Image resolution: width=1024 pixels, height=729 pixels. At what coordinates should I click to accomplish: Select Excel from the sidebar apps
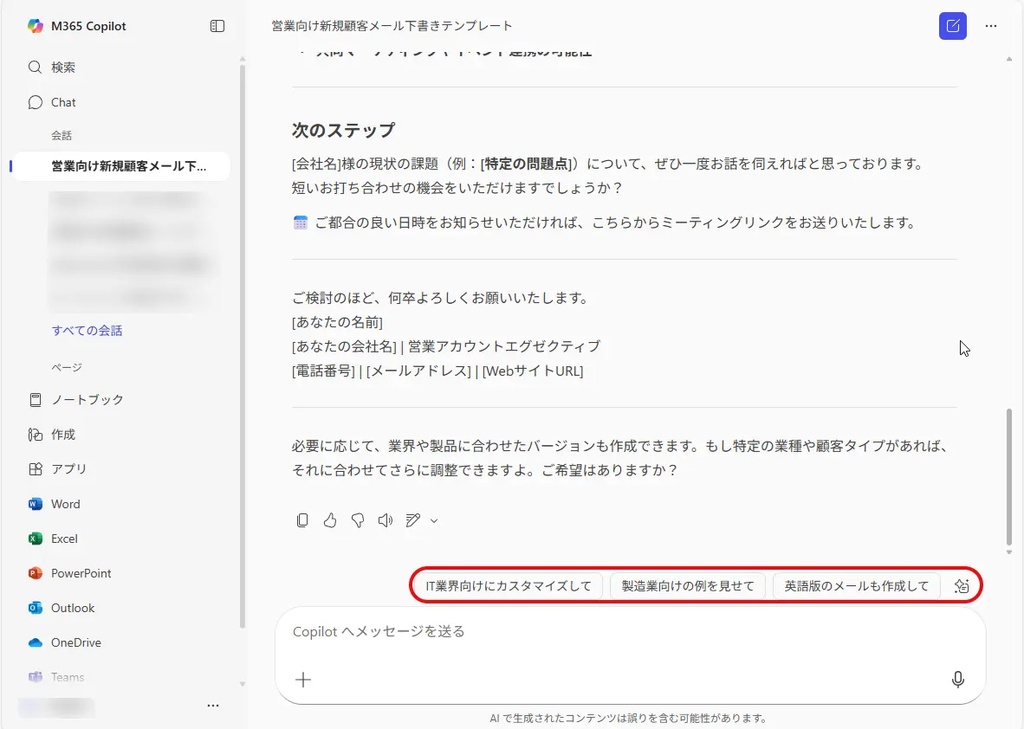(64, 539)
